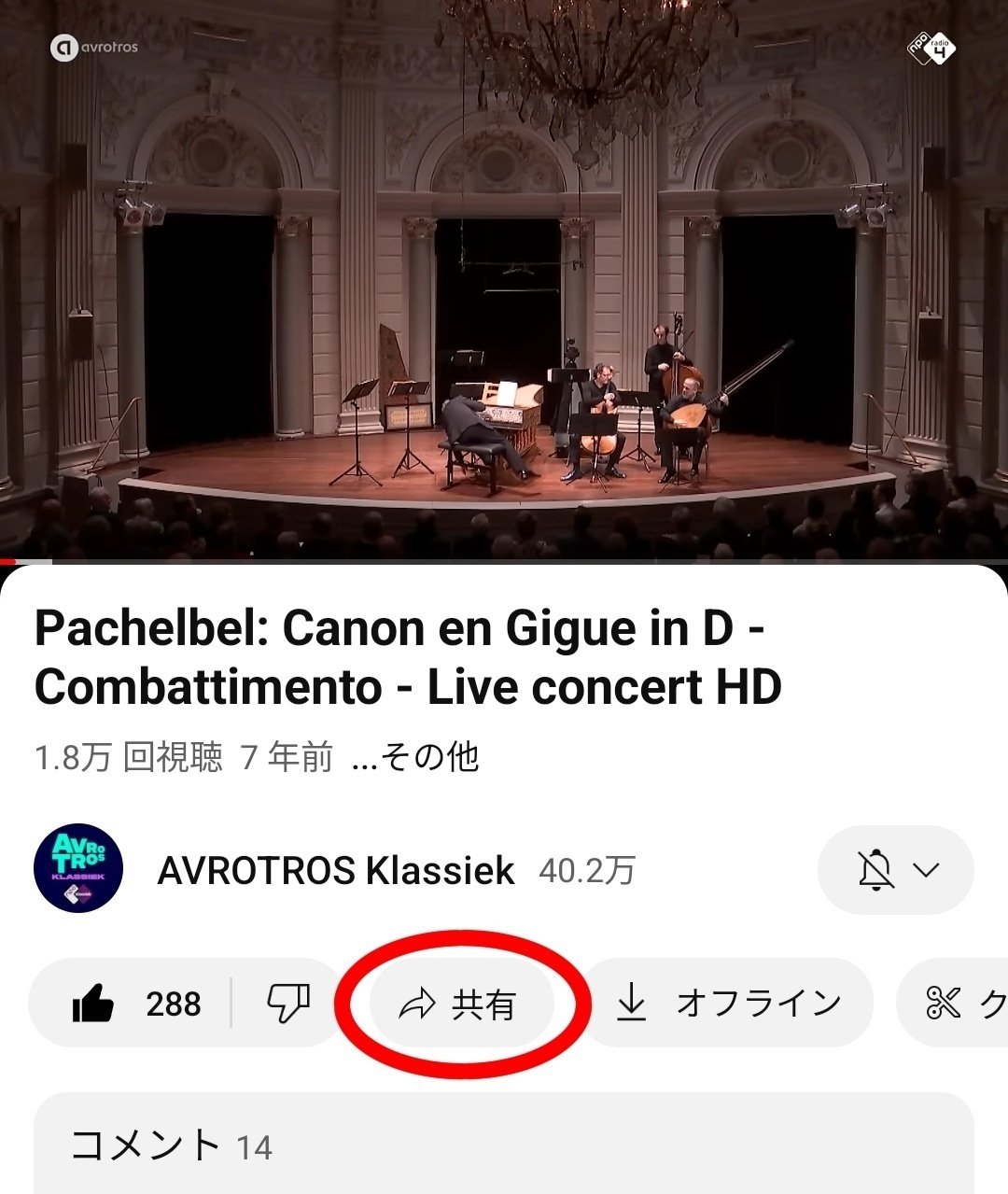The image size is (1008, 1194).
Task: Tap the avrotros logo watermark in the video
Action: point(94,47)
